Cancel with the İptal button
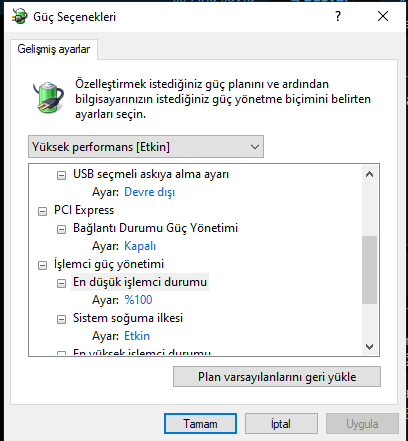This screenshot has height=441, width=408. point(281,424)
